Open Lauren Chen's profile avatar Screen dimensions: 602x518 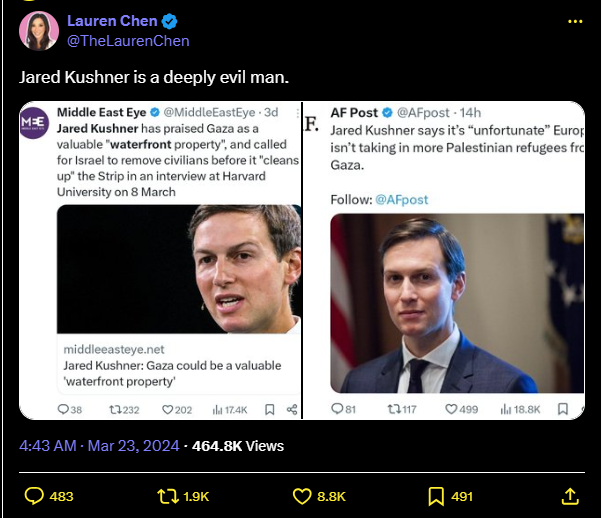pos(38,30)
